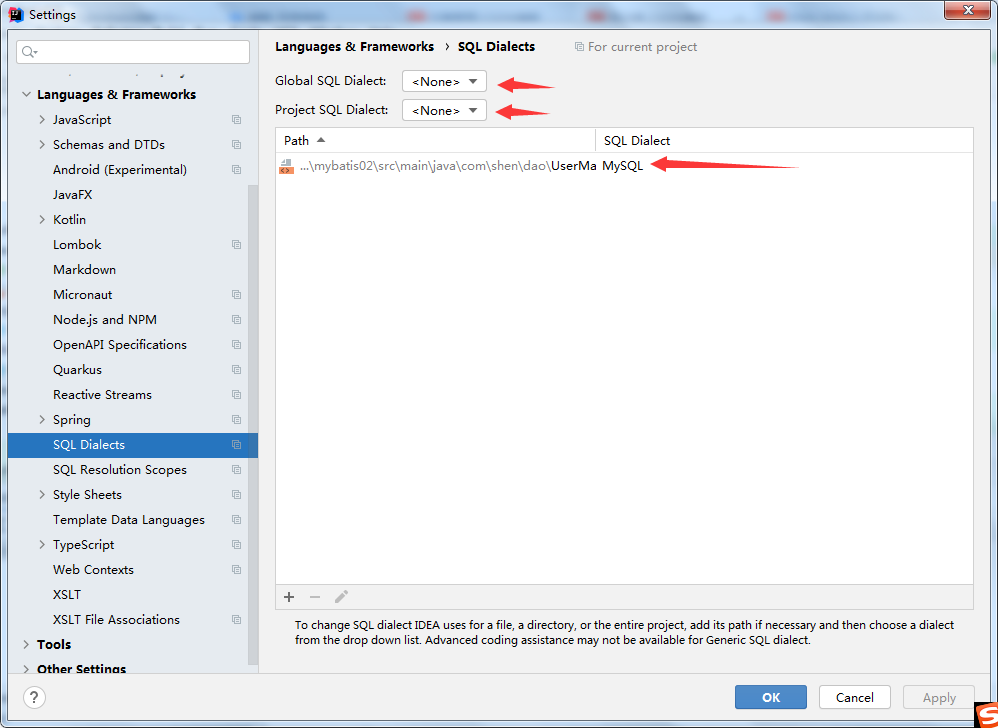Click project-level icon beside Style Sheets

(x=237, y=495)
